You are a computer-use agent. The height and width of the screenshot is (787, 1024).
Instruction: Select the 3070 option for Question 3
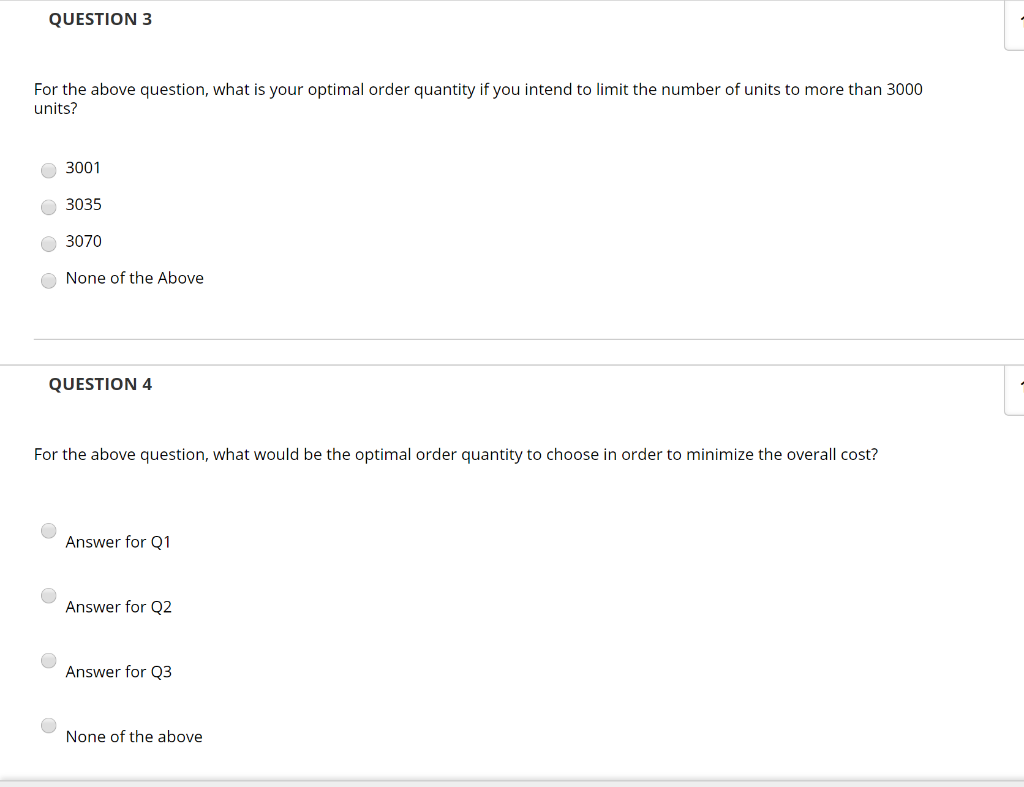pos(48,244)
